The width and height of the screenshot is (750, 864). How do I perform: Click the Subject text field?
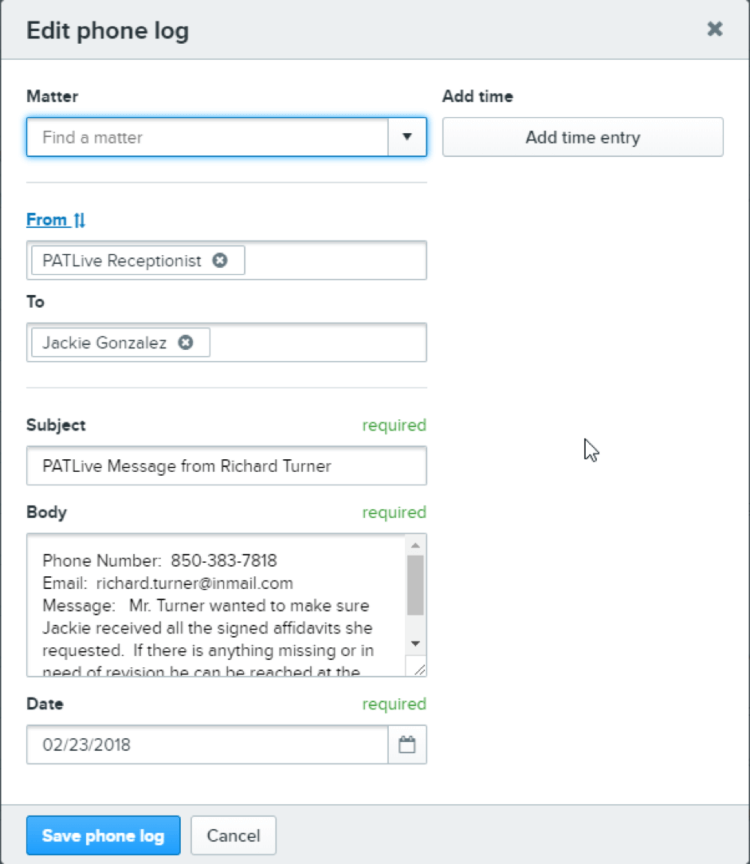226,466
